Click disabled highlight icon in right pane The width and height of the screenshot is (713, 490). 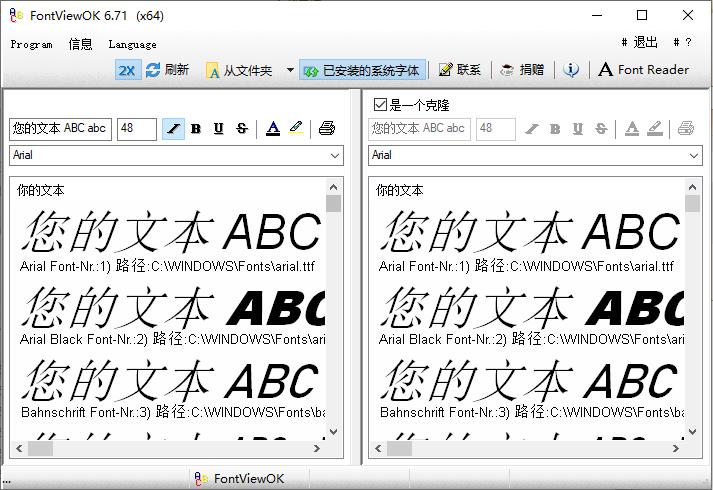(655, 129)
